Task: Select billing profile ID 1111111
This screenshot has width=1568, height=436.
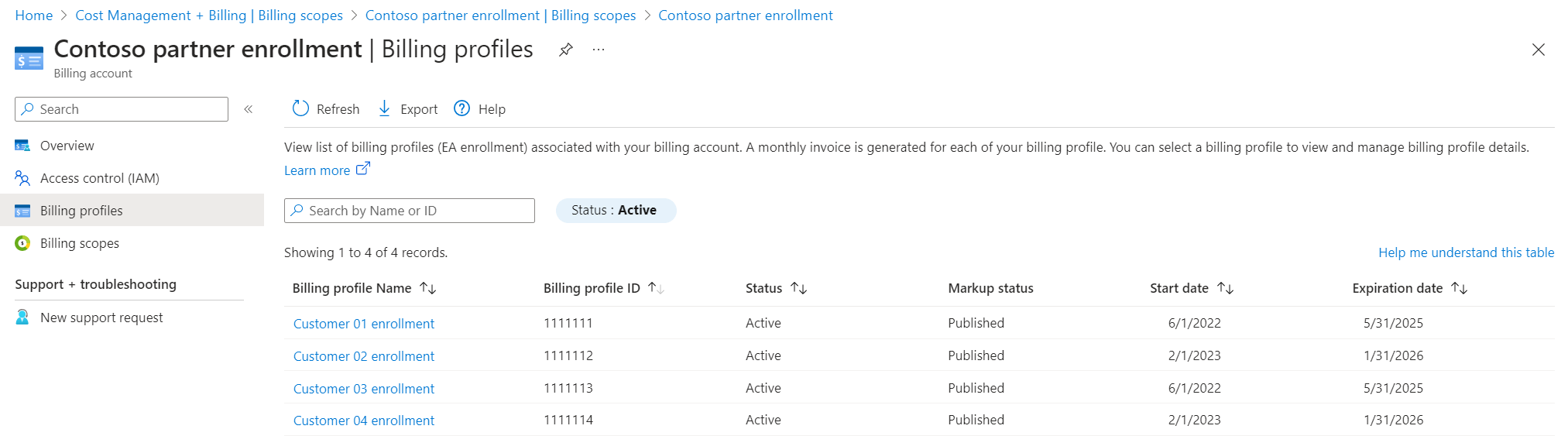Action: pyautogui.click(x=568, y=323)
